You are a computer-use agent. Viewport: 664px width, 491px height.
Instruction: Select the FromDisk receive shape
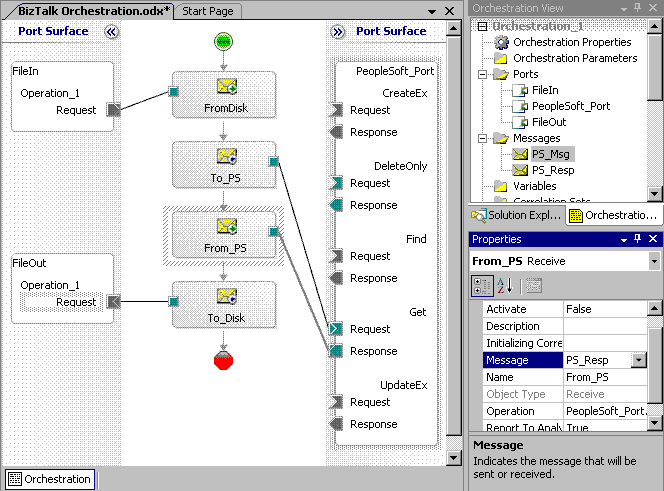tap(224, 95)
